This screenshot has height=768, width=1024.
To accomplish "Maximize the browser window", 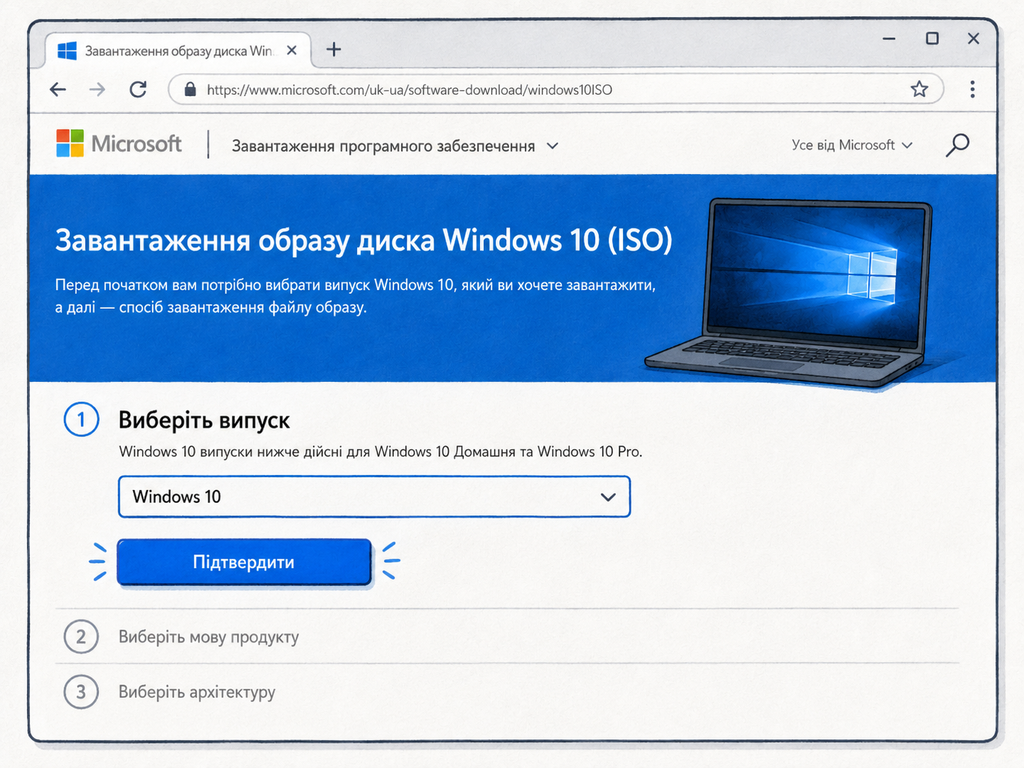I will (x=933, y=39).
